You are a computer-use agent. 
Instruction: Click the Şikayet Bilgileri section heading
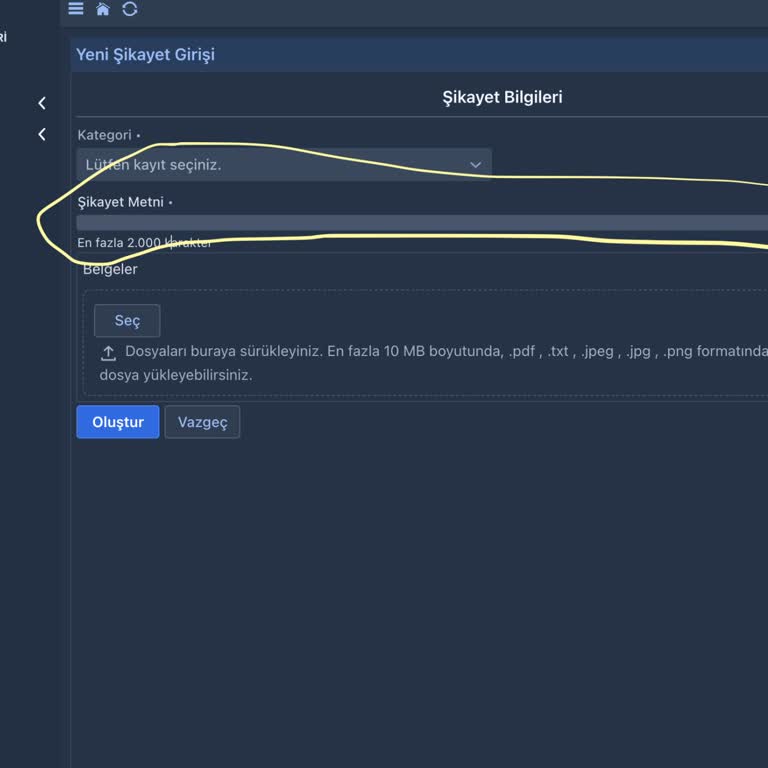point(502,97)
